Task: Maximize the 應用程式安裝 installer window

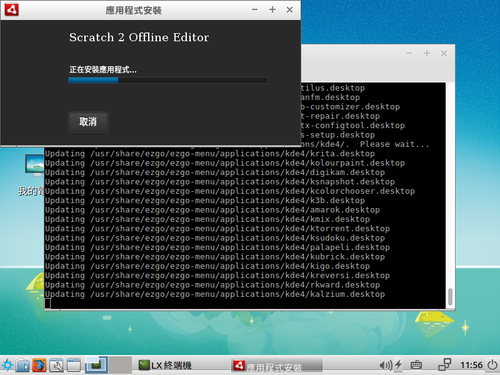Action: [272, 10]
